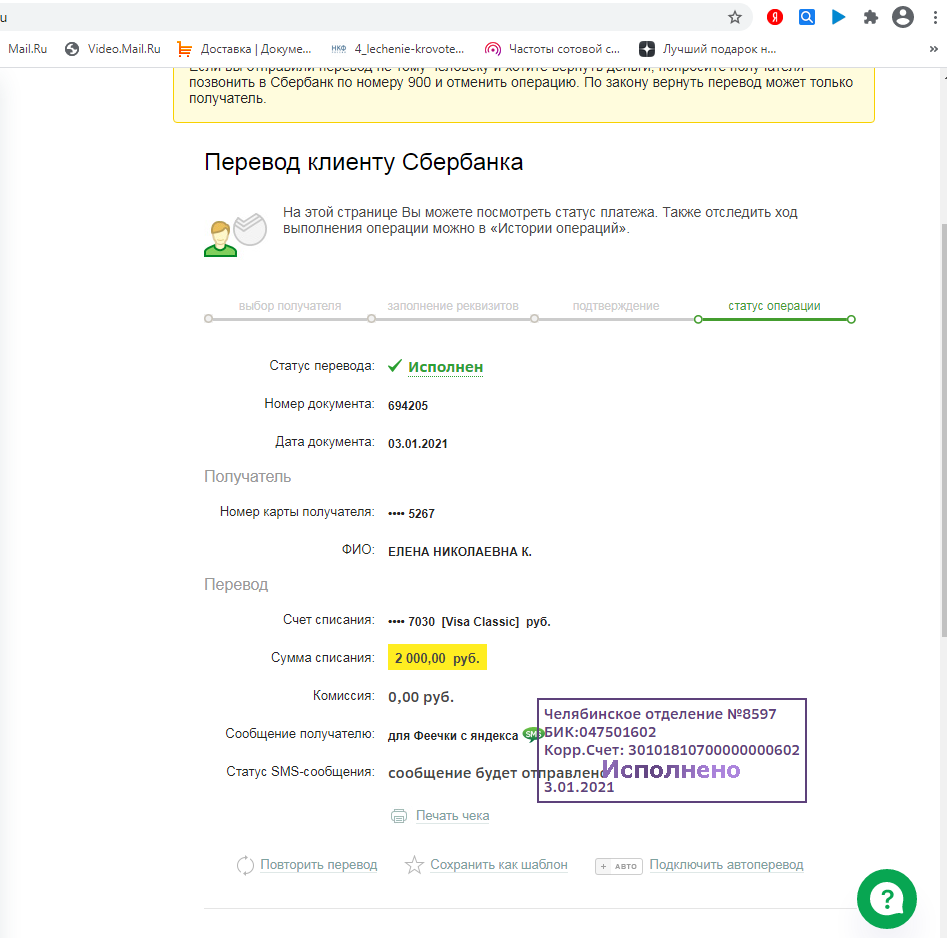Click the green SMS bubble icon
The height and width of the screenshot is (938, 947).
531,734
